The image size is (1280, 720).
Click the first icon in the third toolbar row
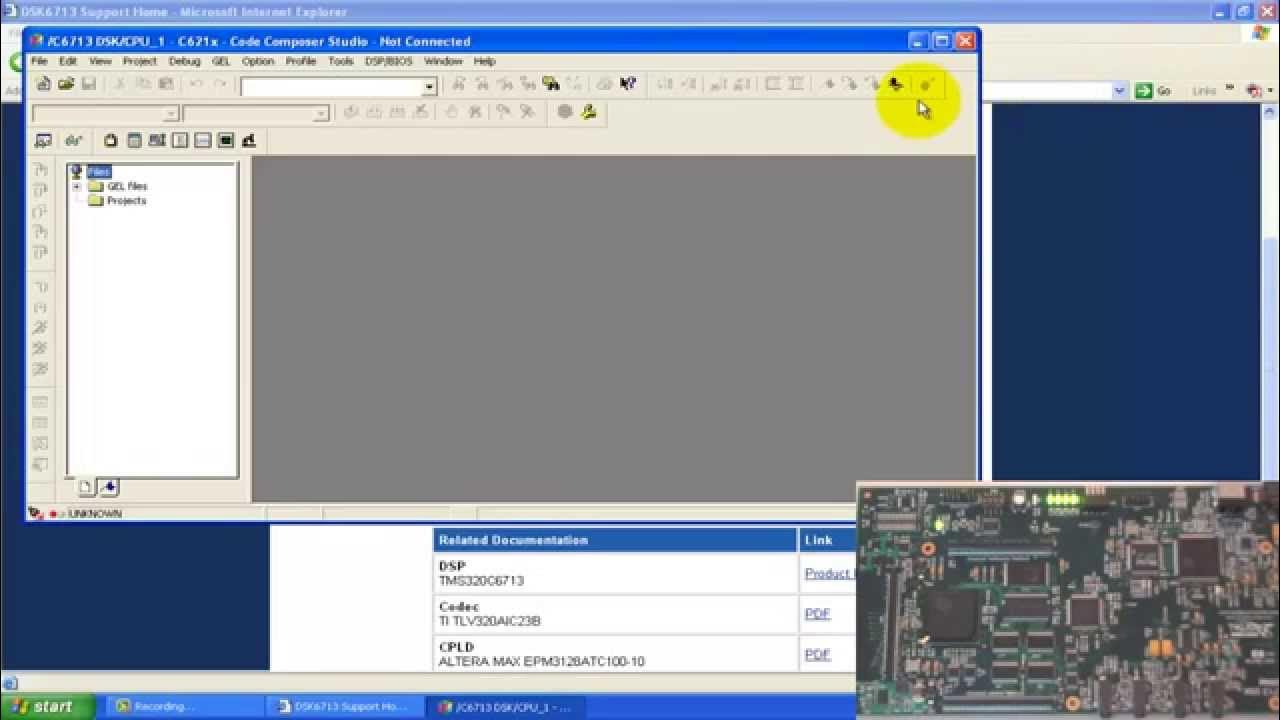[x=43, y=140]
